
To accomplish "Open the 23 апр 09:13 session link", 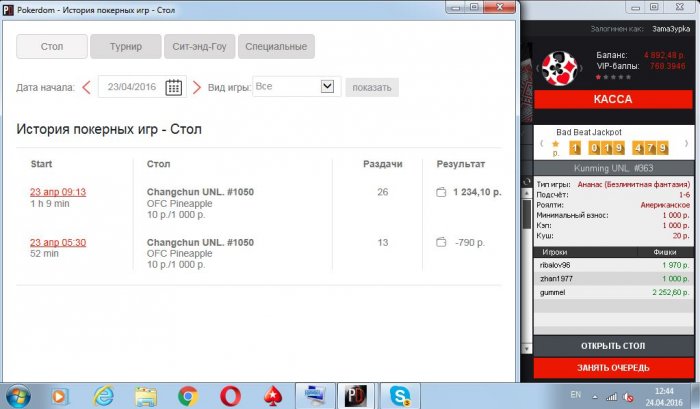I will click(x=58, y=192).
